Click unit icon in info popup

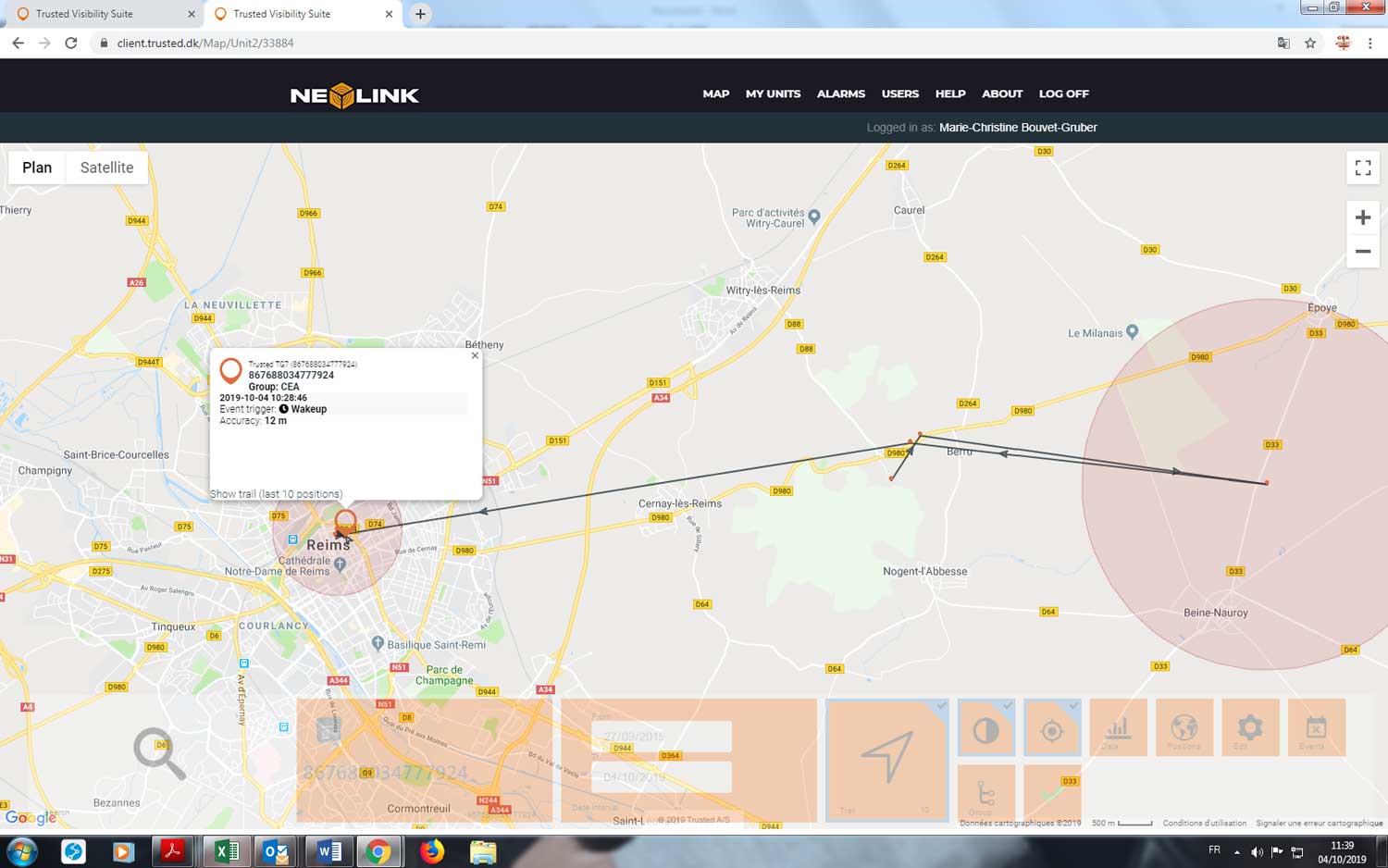coord(230,371)
